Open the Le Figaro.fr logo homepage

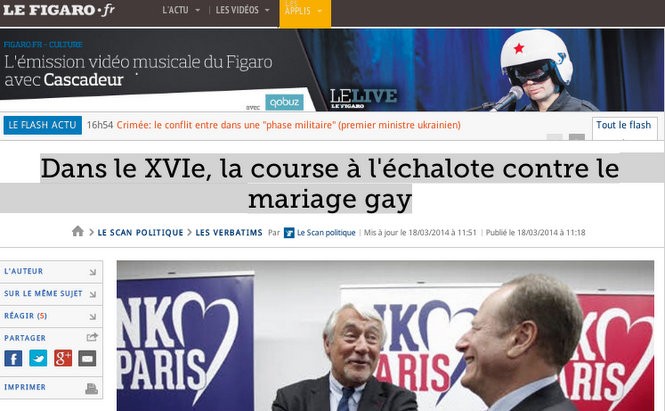[59, 10]
